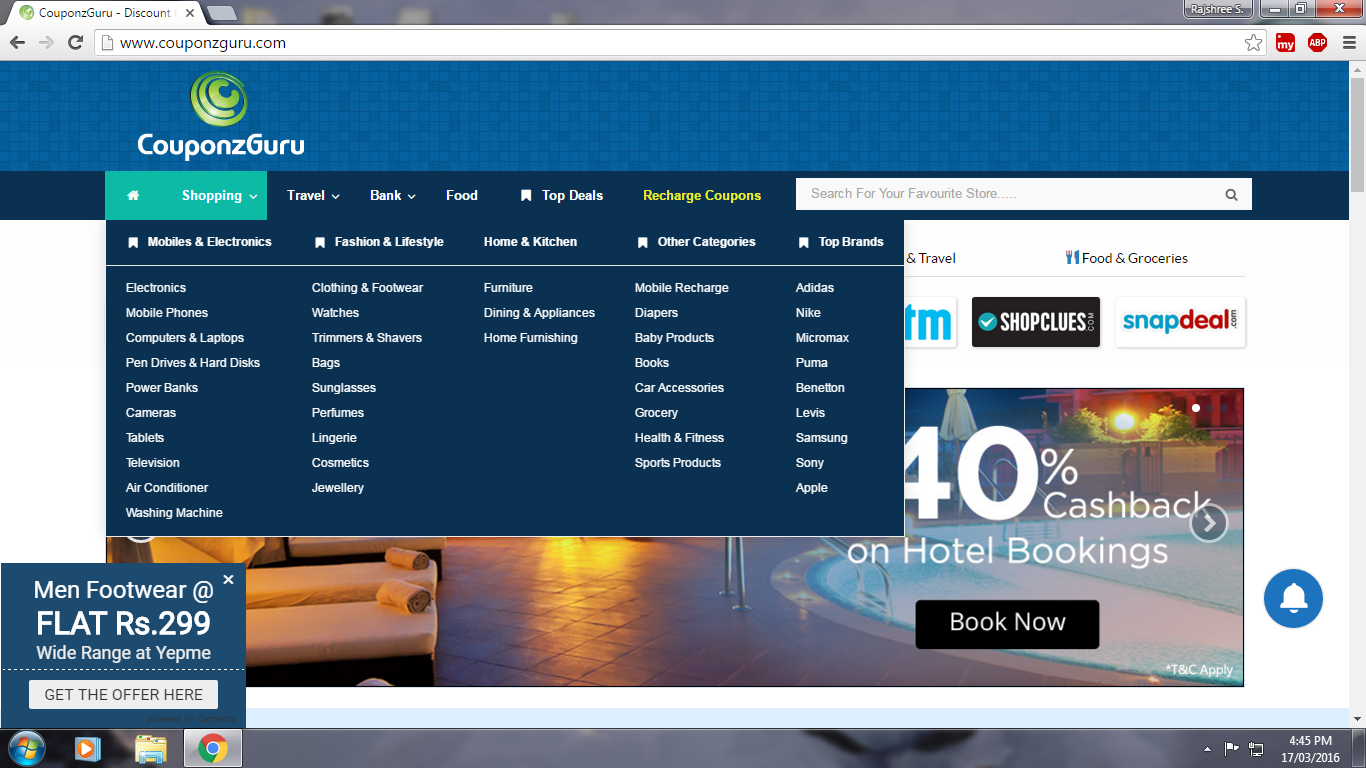Viewport: 1366px width, 768px height.
Task: Collapse the Shopping dropdown menu
Action: point(219,196)
